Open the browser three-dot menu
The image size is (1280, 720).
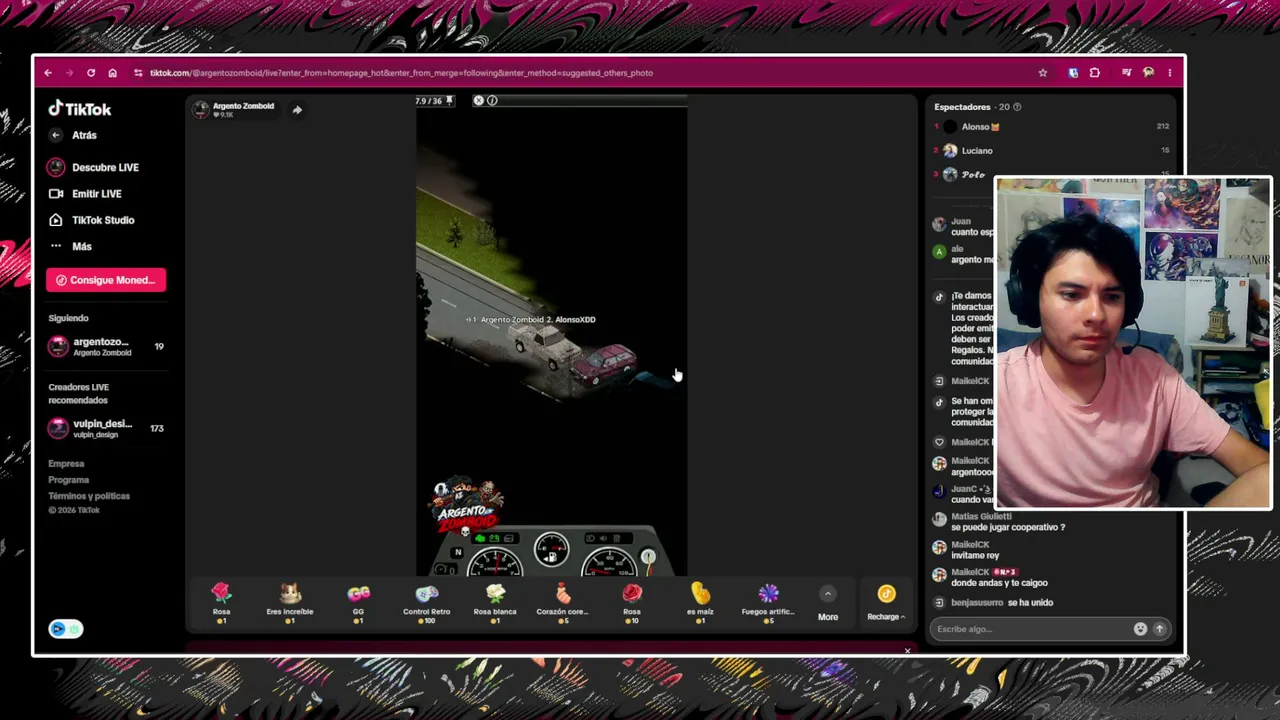pos(1170,73)
